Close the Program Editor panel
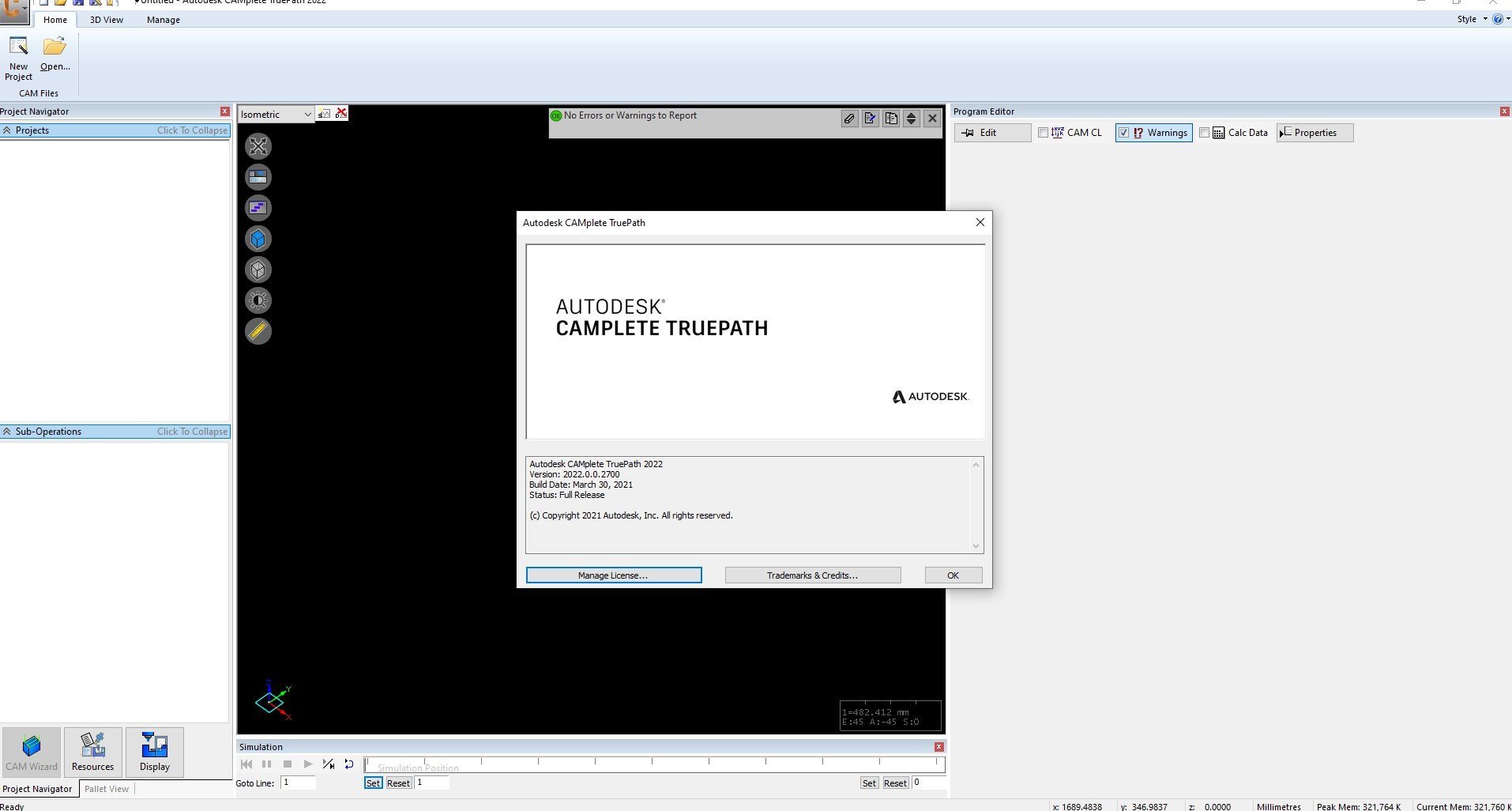Image resolution: width=1512 pixels, height=811 pixels. click(1504, 111)
